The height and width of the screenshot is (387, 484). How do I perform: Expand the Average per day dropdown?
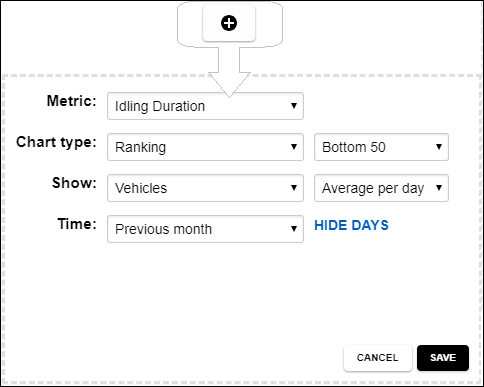pyautogui.click(x=381, y=188)
